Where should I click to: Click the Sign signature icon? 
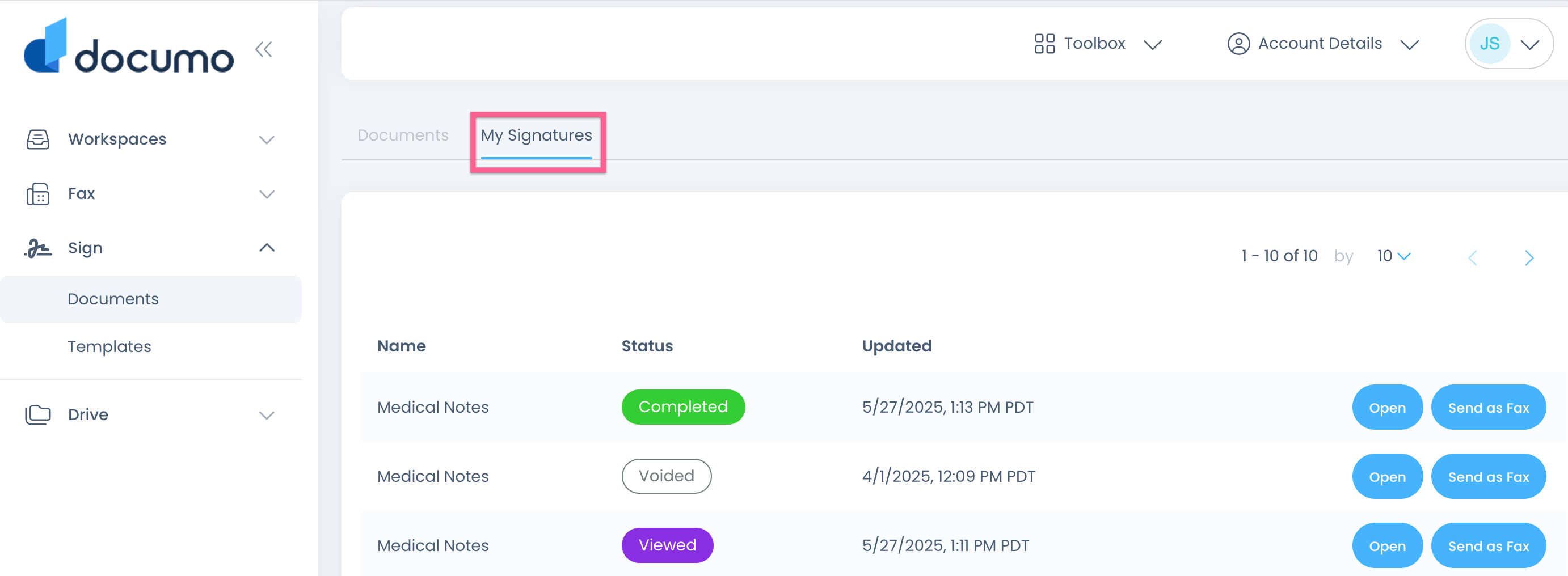pos(38,248)
